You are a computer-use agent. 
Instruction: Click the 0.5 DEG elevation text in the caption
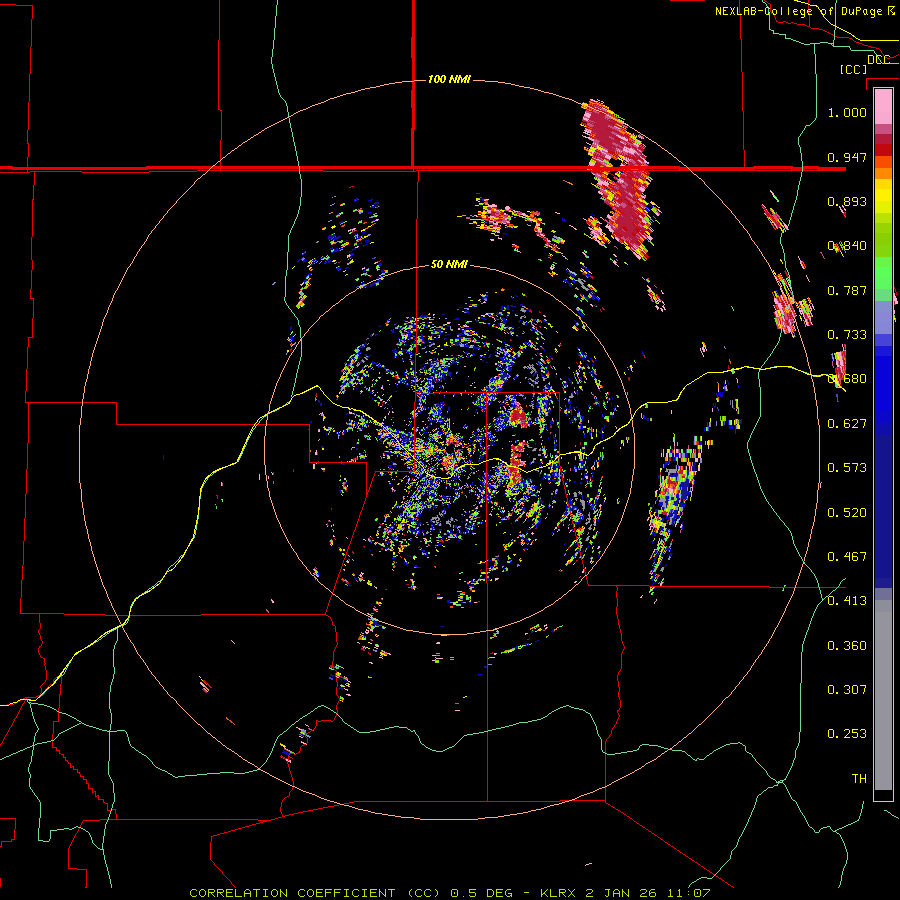pos(481,893)
